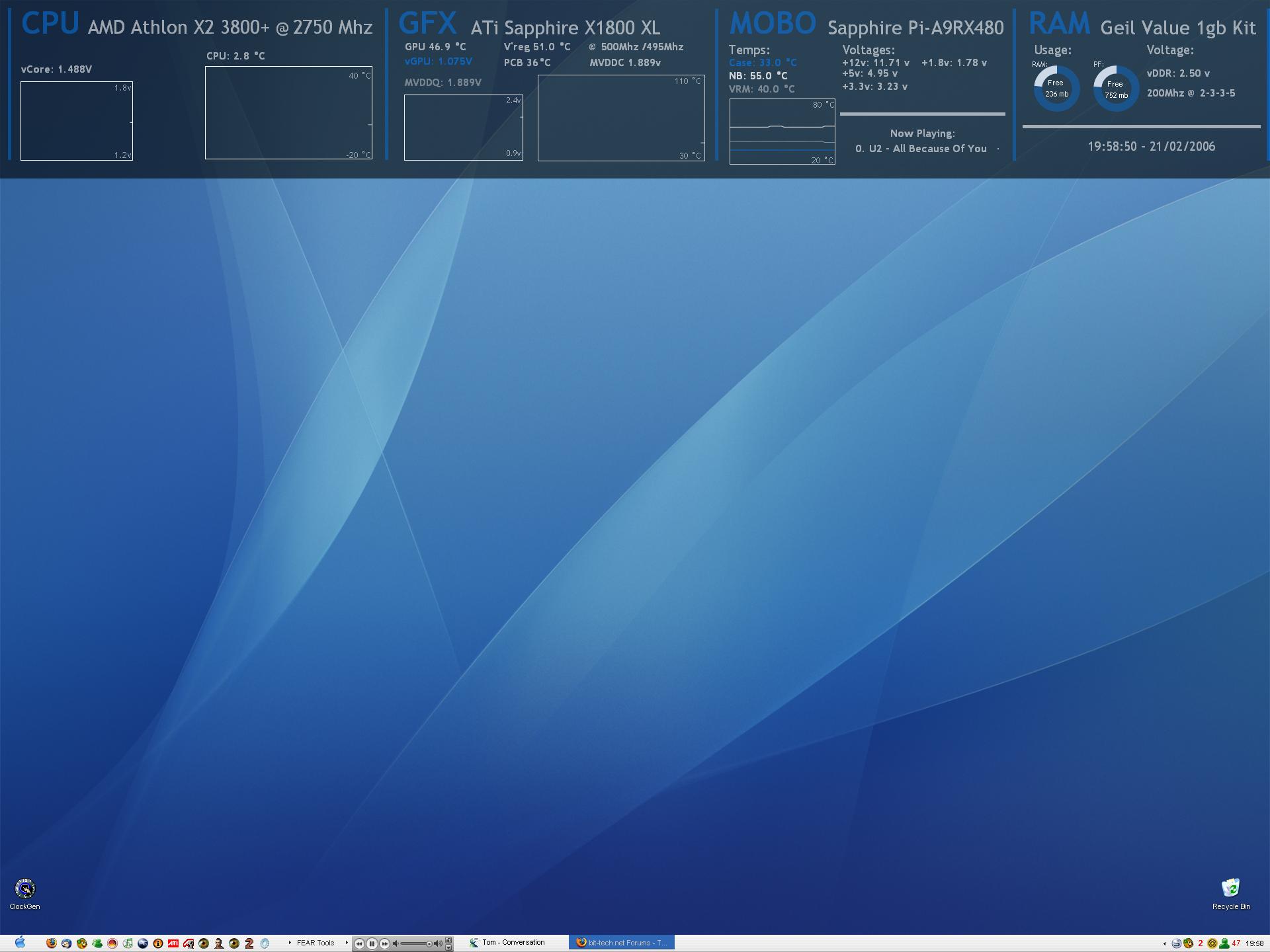Restore the mini player window button
The height and width of the screenshot is (952, 1270).
[x=448, y=939]
